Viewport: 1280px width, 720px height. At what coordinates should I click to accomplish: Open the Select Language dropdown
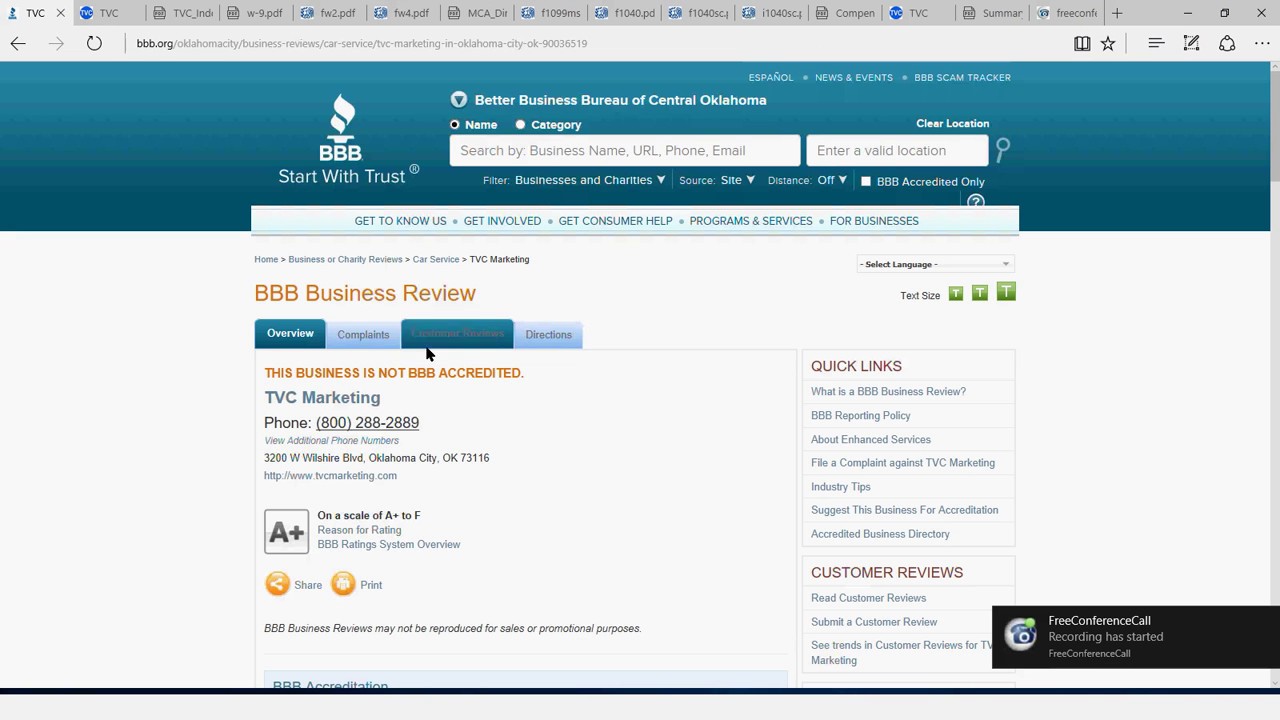coord(935,264)
